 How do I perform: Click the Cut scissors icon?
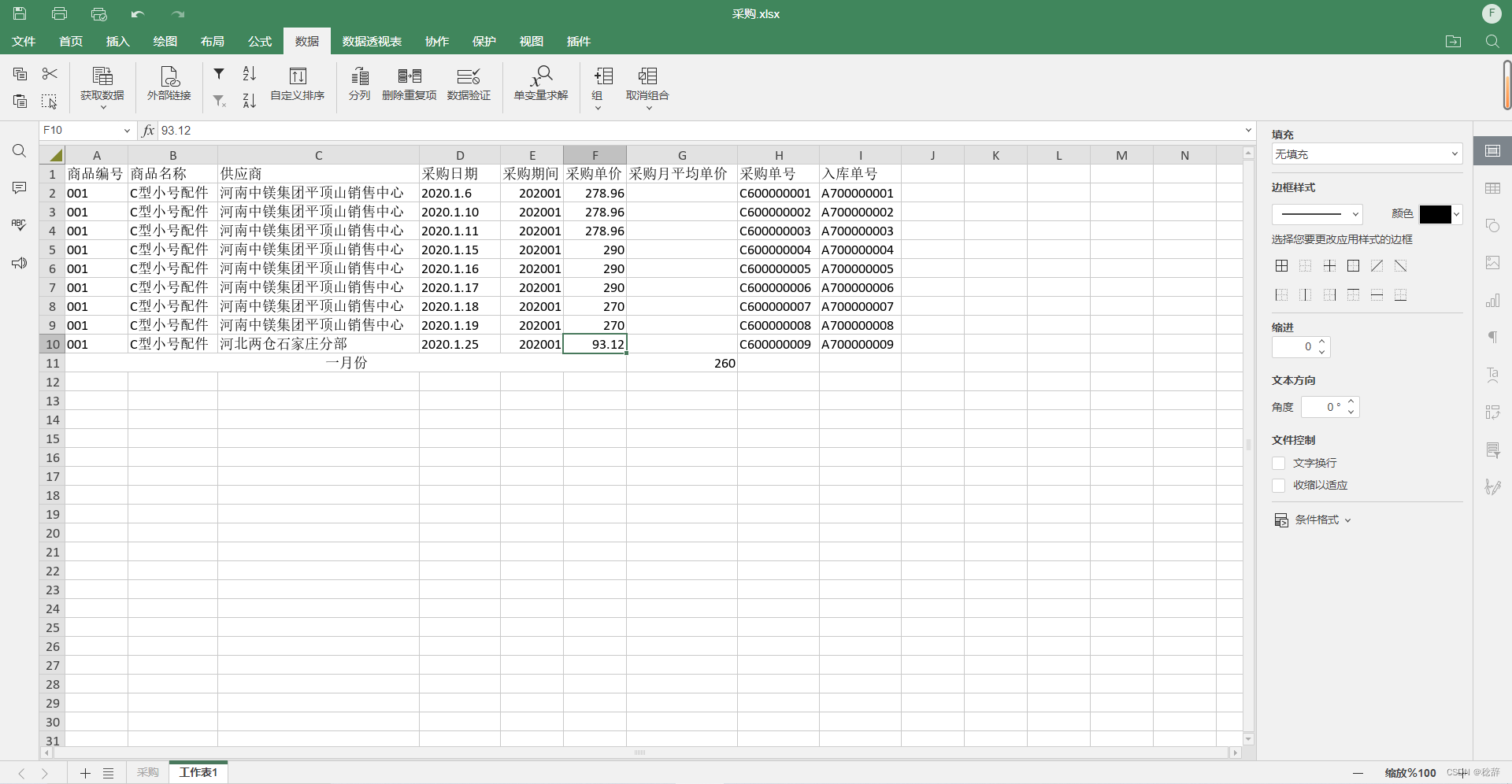click(50, 74)
